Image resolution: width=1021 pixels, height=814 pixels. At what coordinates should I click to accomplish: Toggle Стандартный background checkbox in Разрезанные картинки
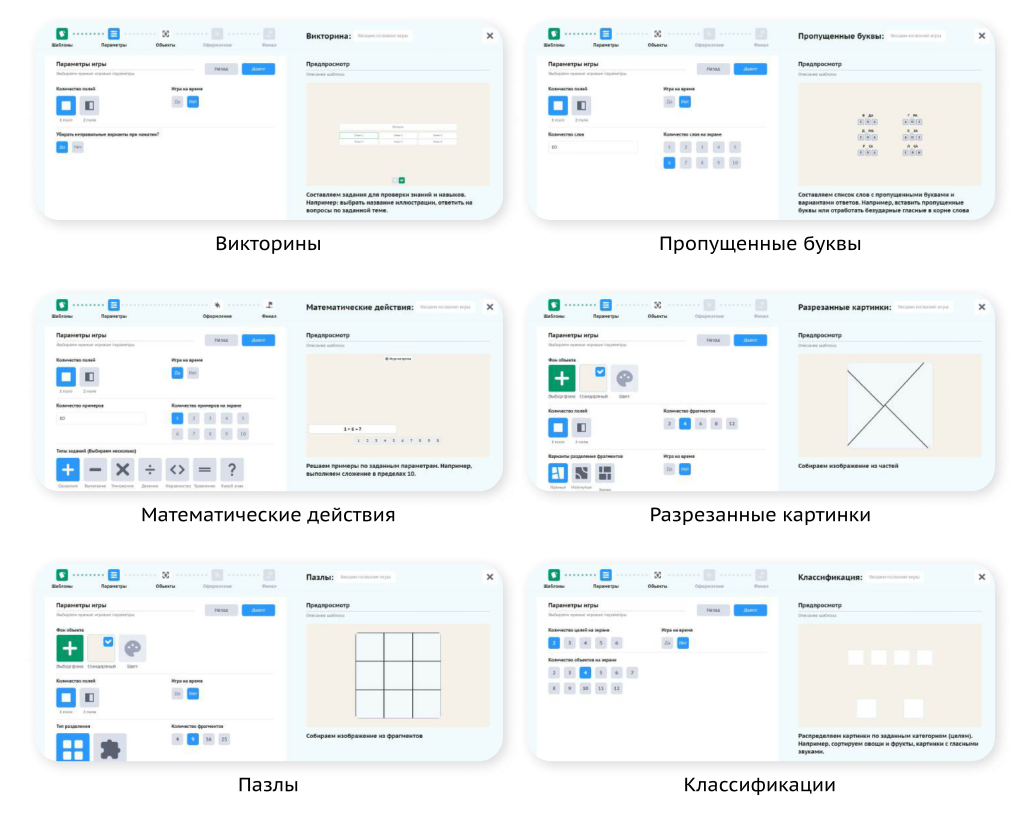coord(600,372)
